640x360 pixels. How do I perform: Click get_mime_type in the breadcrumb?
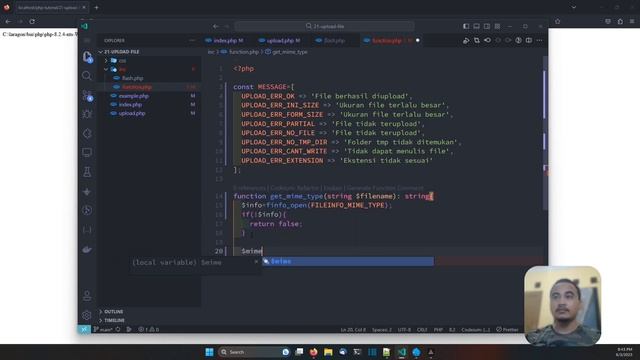pyautogui.click(x=289, y=52)
